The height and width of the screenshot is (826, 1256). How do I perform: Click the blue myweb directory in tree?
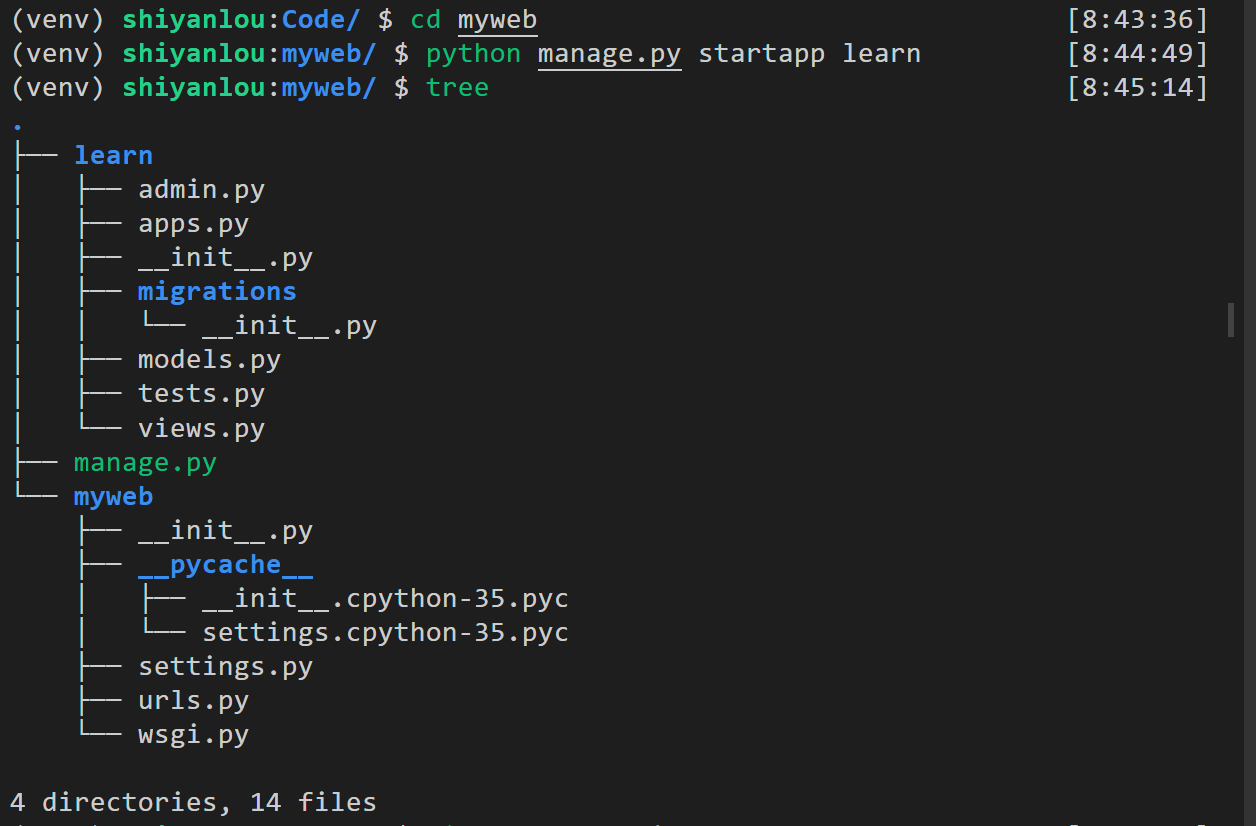point(113,496)
